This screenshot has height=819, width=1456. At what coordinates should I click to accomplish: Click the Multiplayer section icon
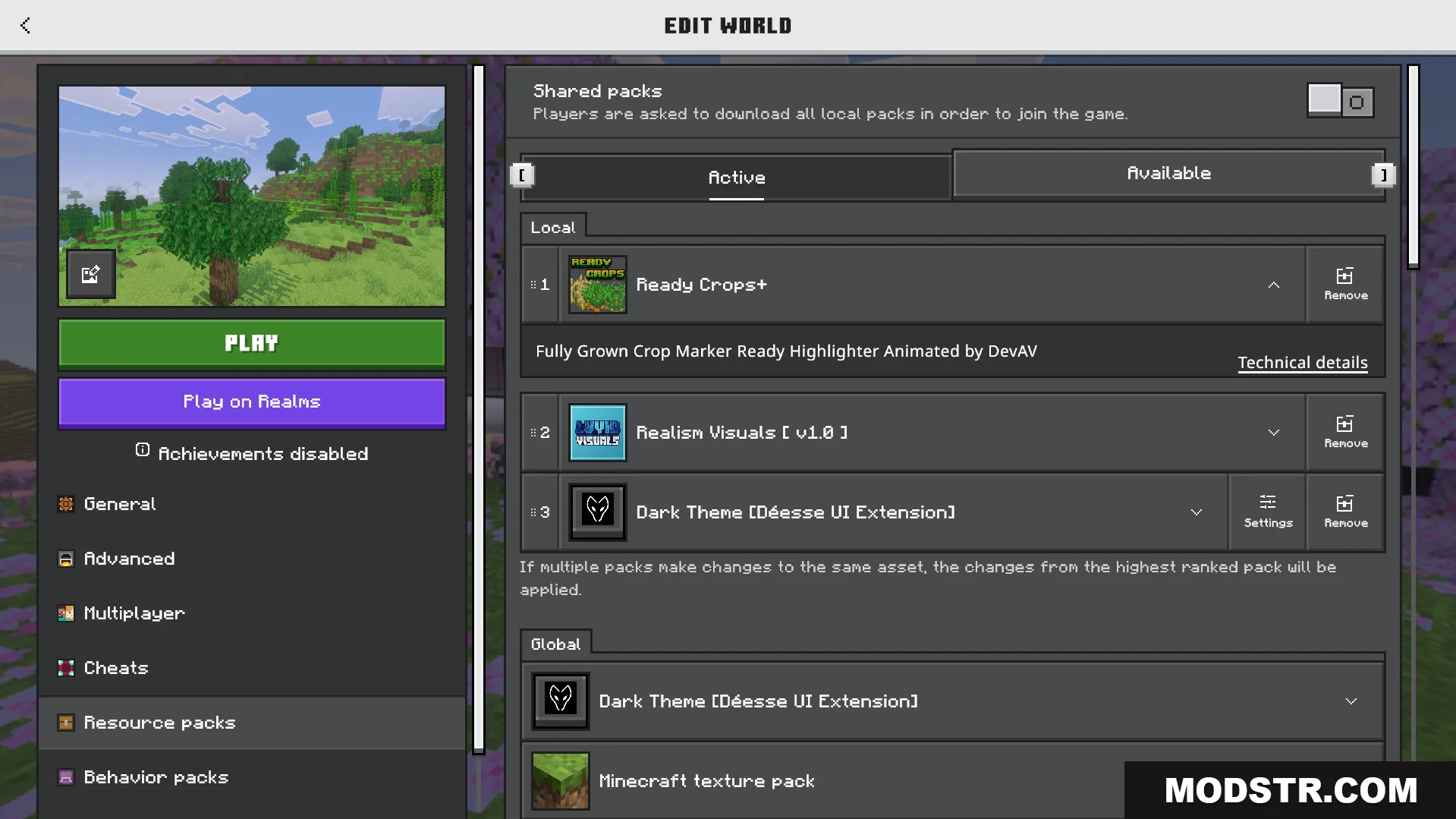pos(66,613)
